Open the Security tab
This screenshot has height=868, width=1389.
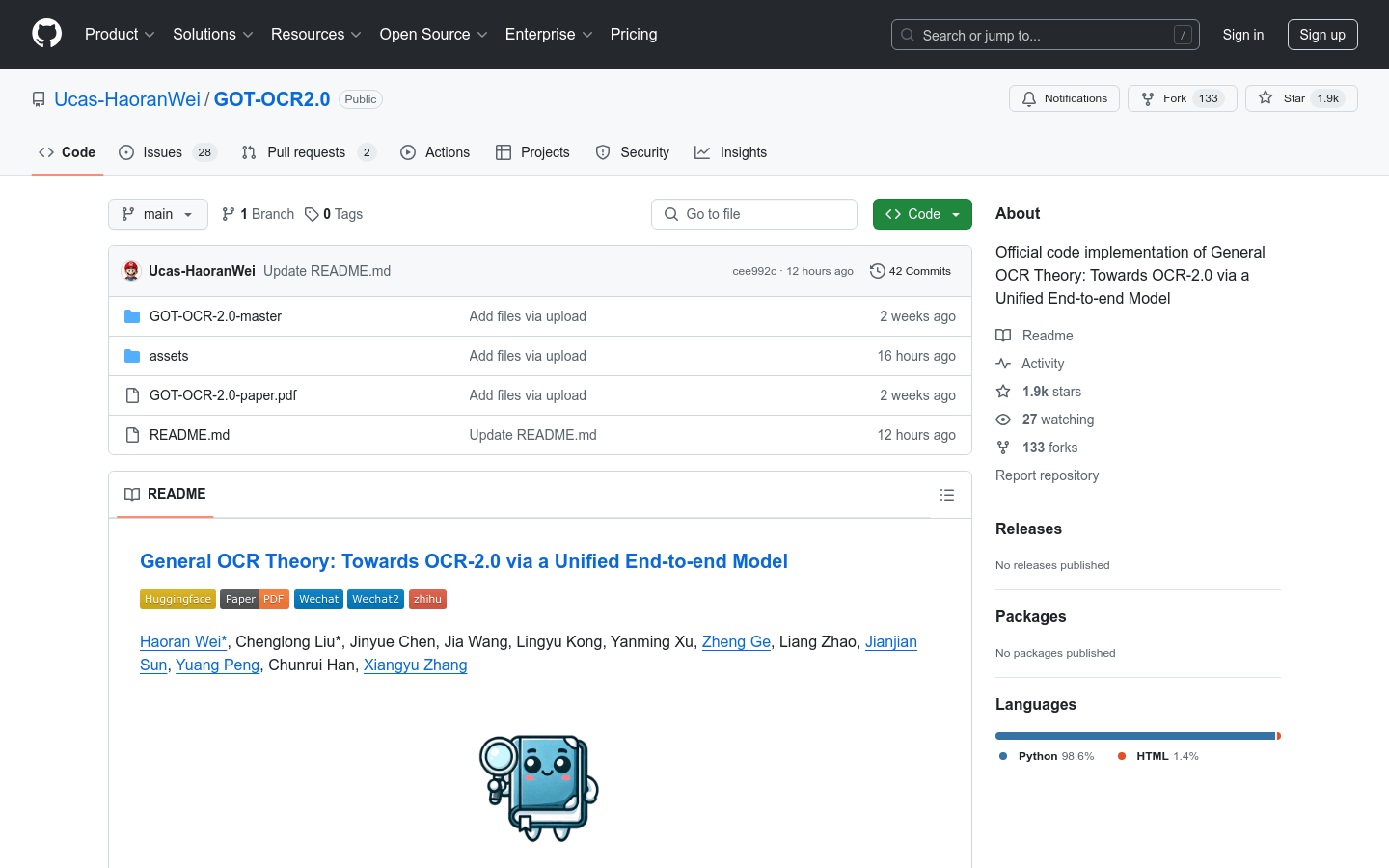633,152
